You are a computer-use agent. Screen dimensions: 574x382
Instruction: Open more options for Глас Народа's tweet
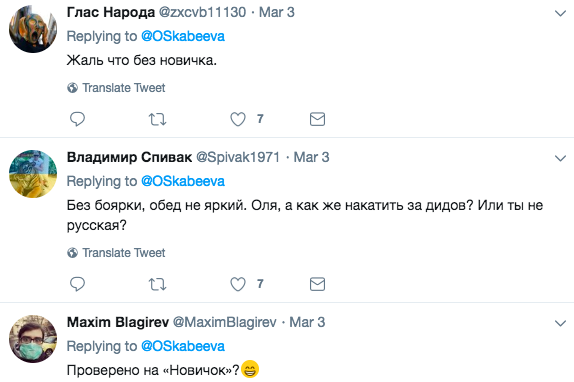(560, 14)
